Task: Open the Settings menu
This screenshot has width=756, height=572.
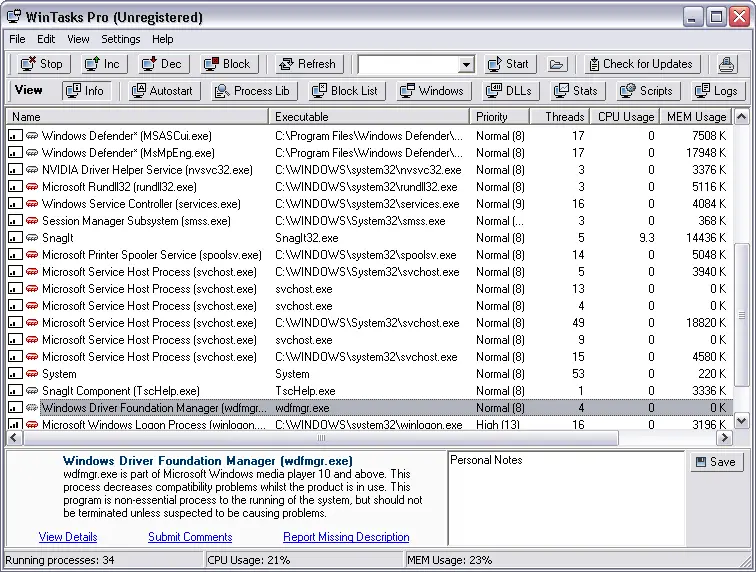Action: 120,39
